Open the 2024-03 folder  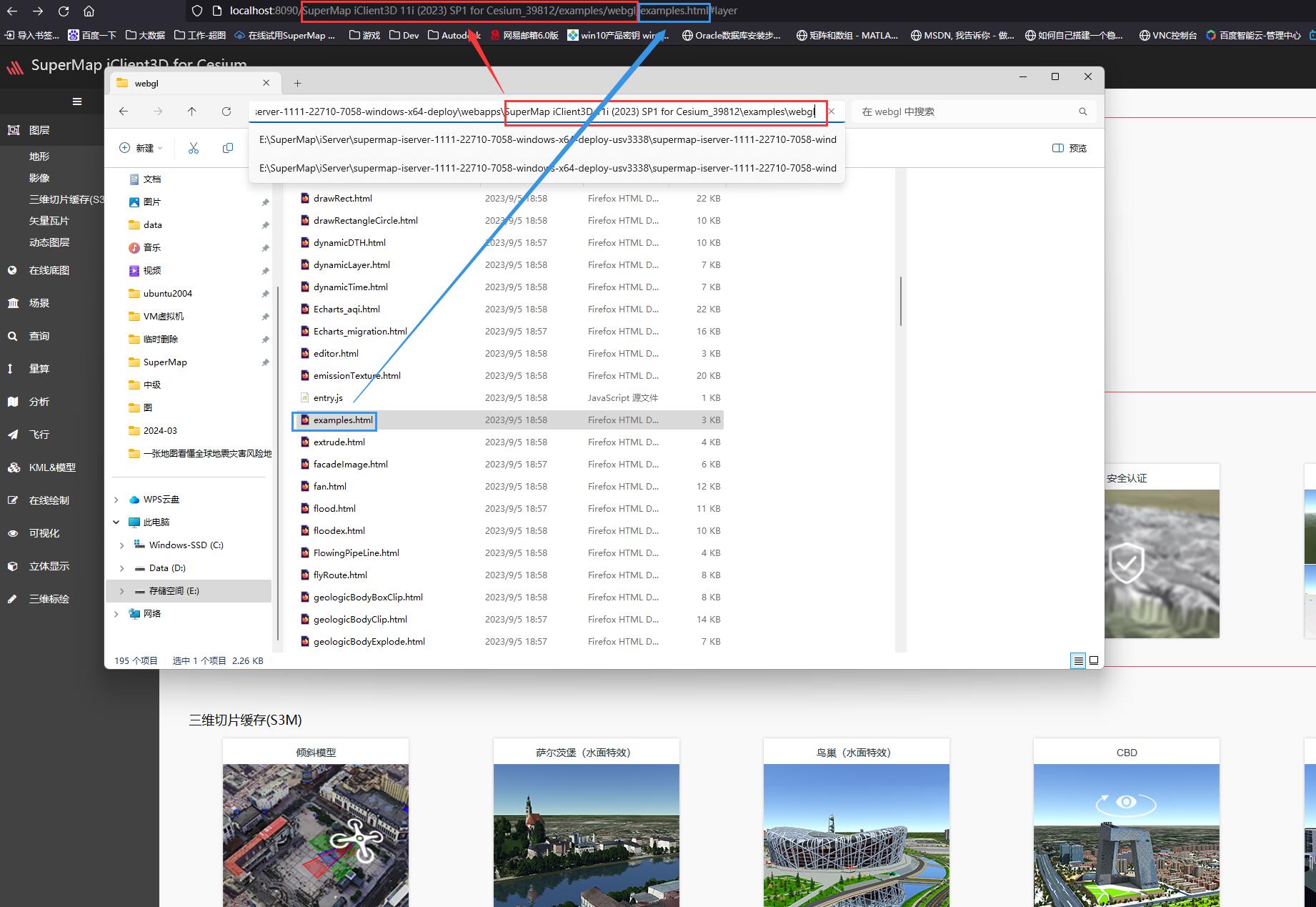tap(160, 430)
